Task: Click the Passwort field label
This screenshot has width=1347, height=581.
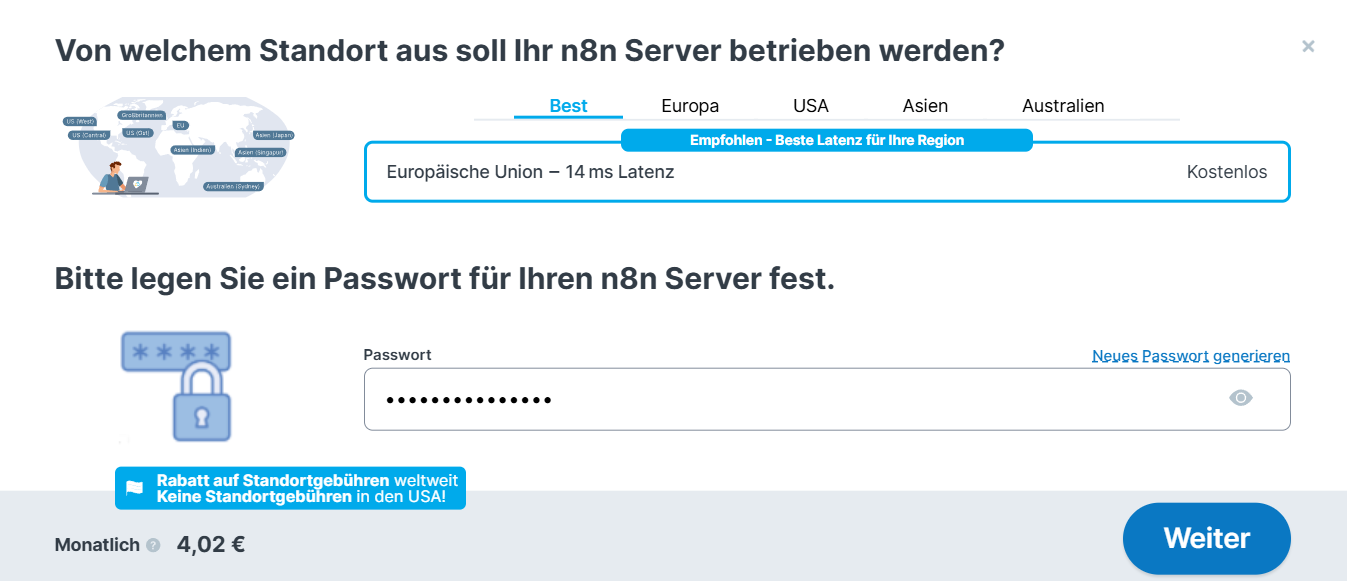Action: [x=397, y=355]
